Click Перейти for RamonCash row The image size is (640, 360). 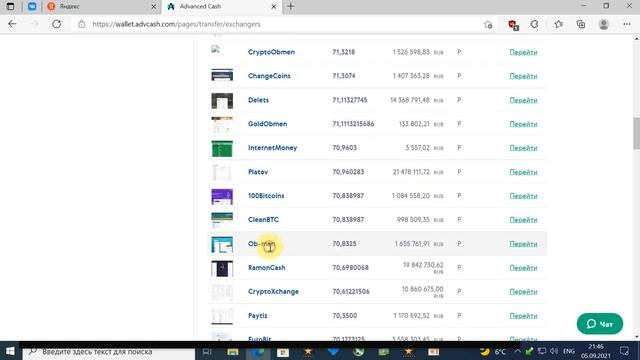coord(523,268)
